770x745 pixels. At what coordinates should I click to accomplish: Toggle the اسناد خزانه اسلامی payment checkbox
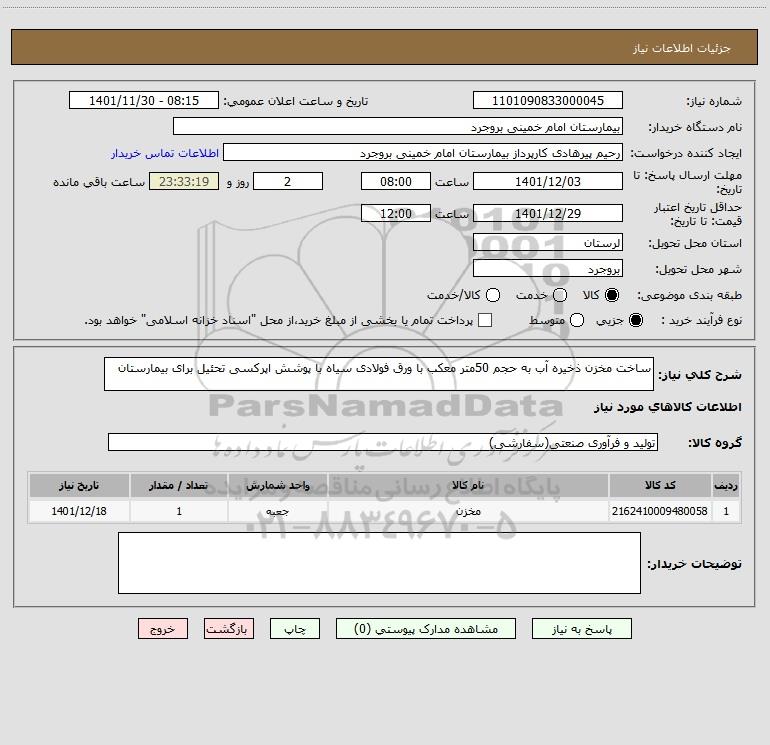point(485,320)
